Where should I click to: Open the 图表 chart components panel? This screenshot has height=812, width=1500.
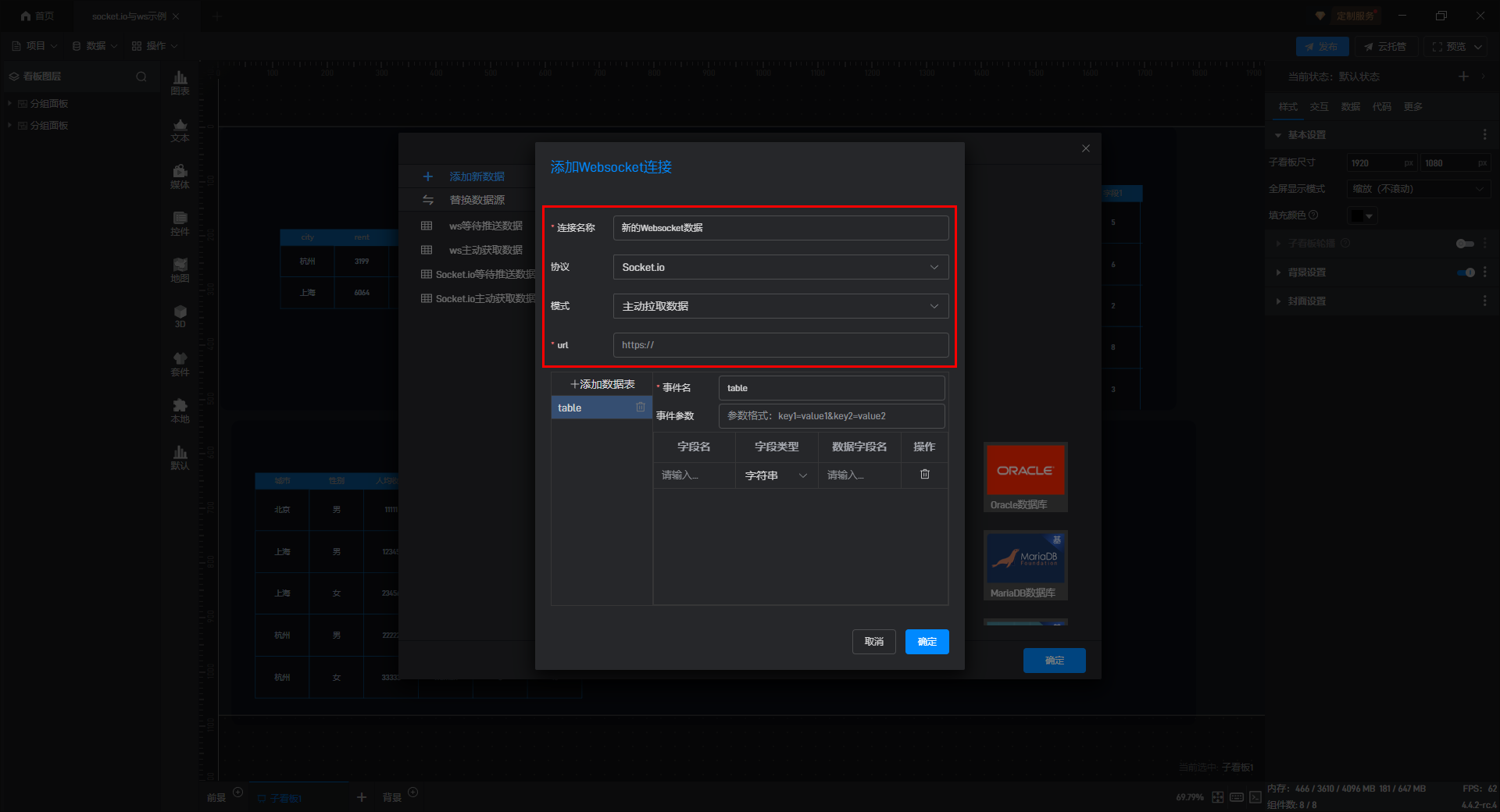tap(180, 82)
